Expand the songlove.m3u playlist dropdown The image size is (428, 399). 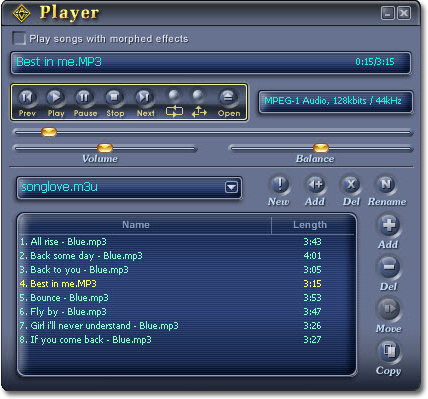(x=232, y=187)
